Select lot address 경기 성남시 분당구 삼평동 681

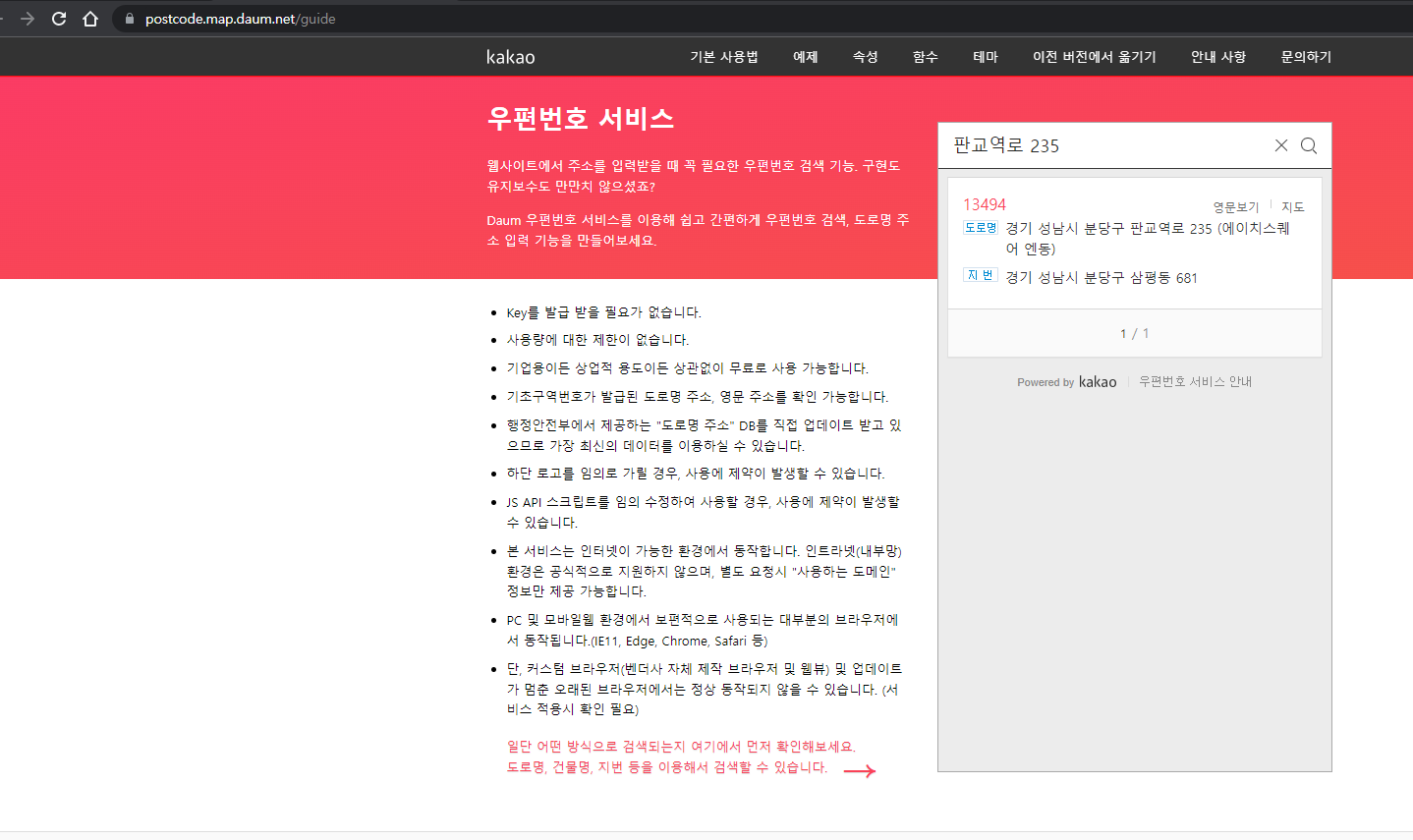coord(1102,278)
